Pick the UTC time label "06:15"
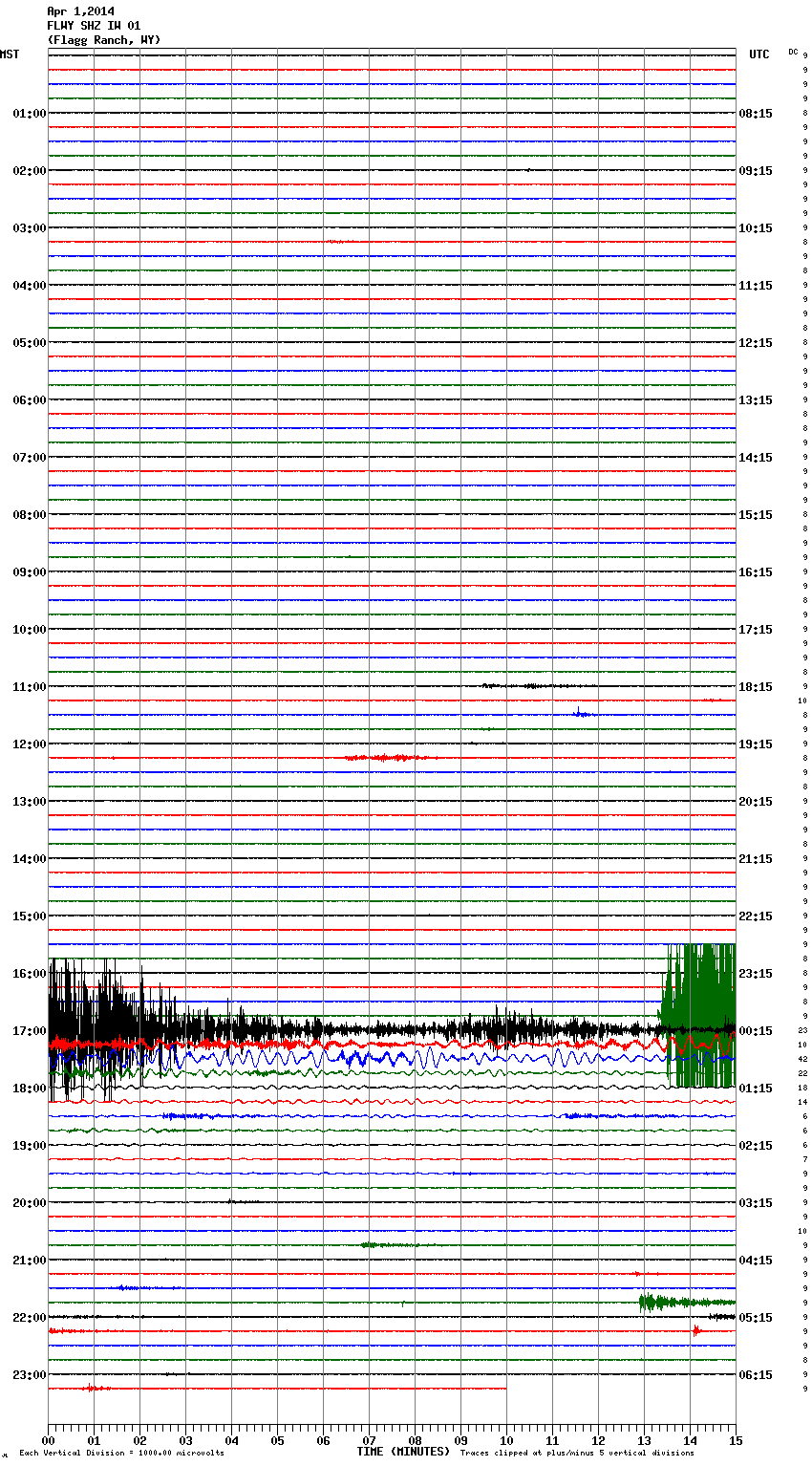 pos(756,1375)
